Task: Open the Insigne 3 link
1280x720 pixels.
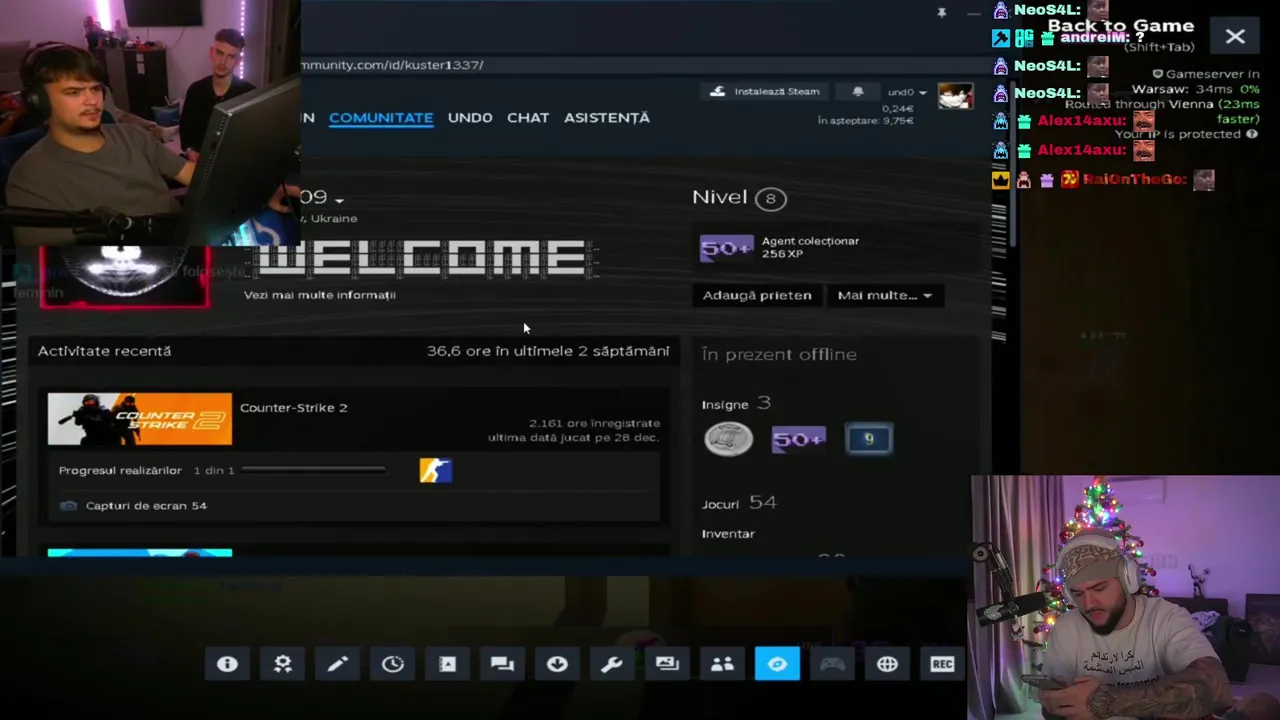Action: click(x=736, y=404)
